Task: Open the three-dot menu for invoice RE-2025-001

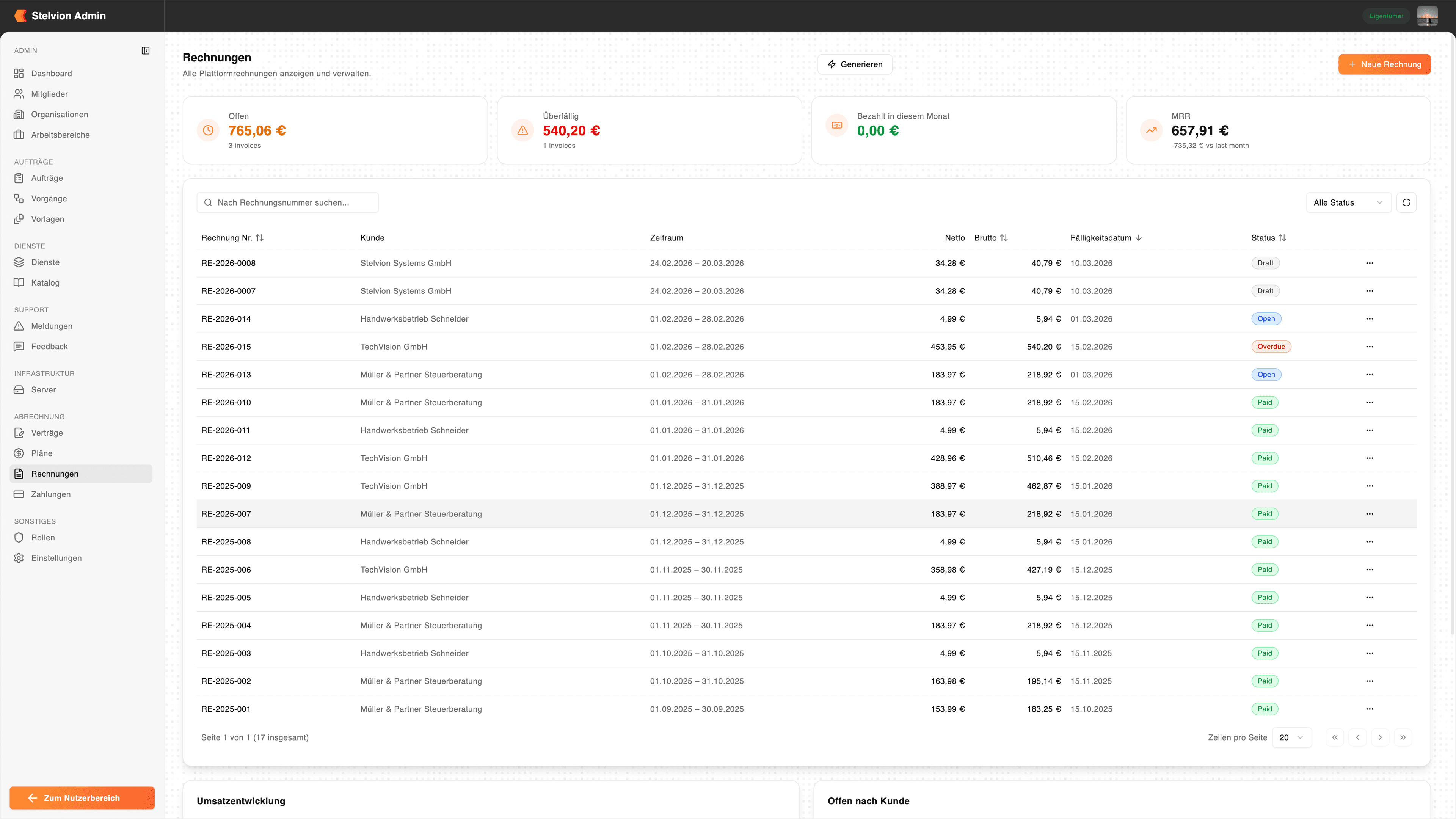Action: coord(1370,709)
